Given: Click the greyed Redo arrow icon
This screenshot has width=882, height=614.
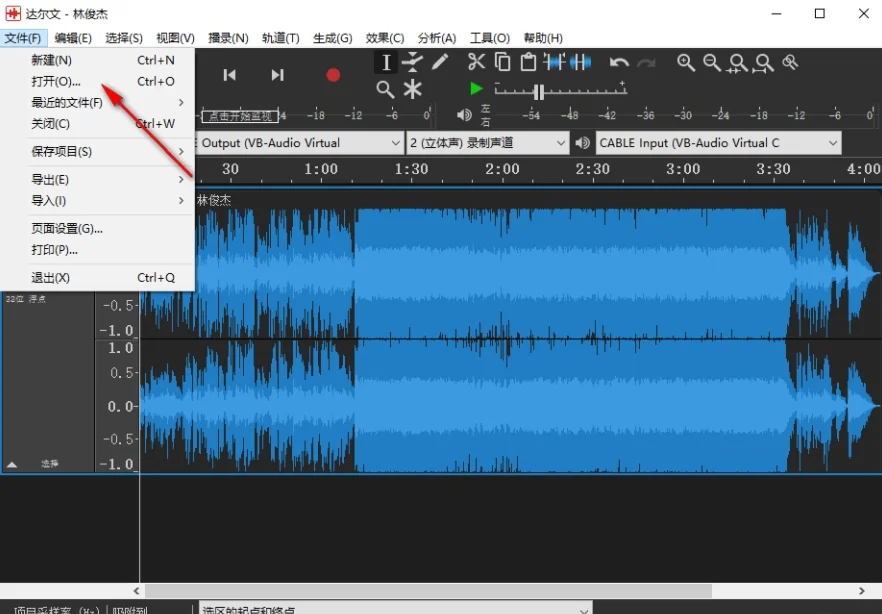Looking at the screenshot, I should [646, 62].
